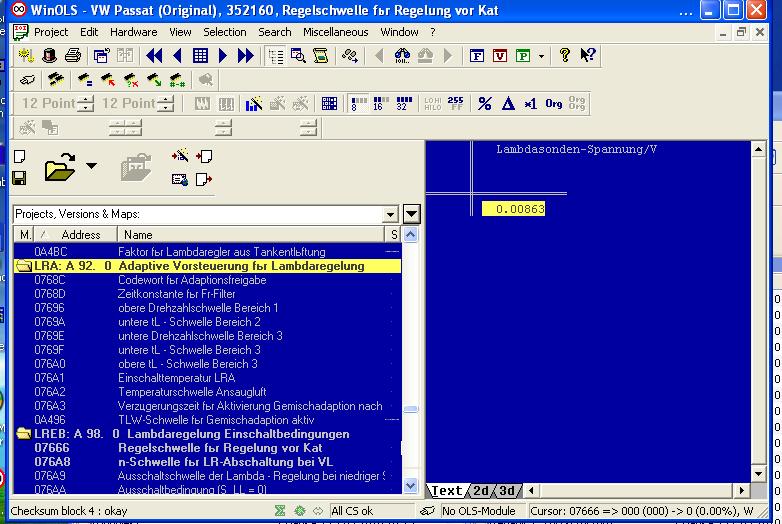Click the bar chart wizard icon
Screen dimensions: 782x524
pyautogui.click(x=254, y=104)
